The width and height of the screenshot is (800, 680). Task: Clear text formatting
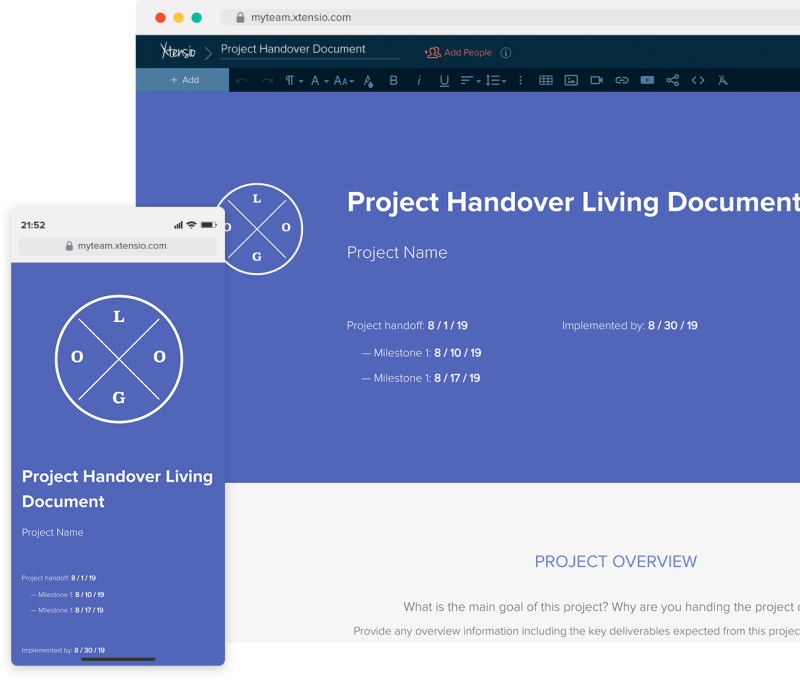click(x=723, y=80)
